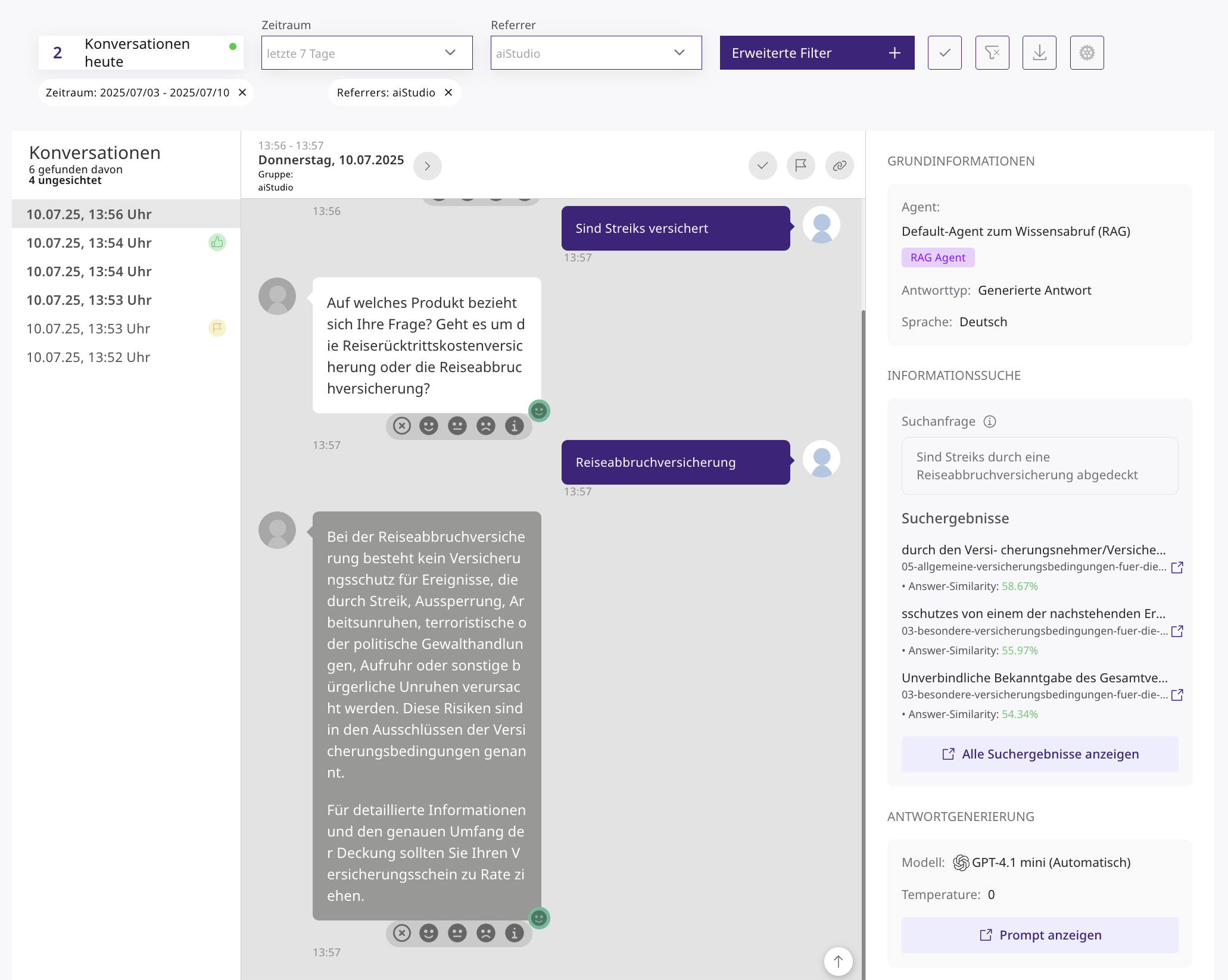The height and width of the screenshot is (980, 1228).
Task: Download conversations via download icon
Action: [1039, 53]
